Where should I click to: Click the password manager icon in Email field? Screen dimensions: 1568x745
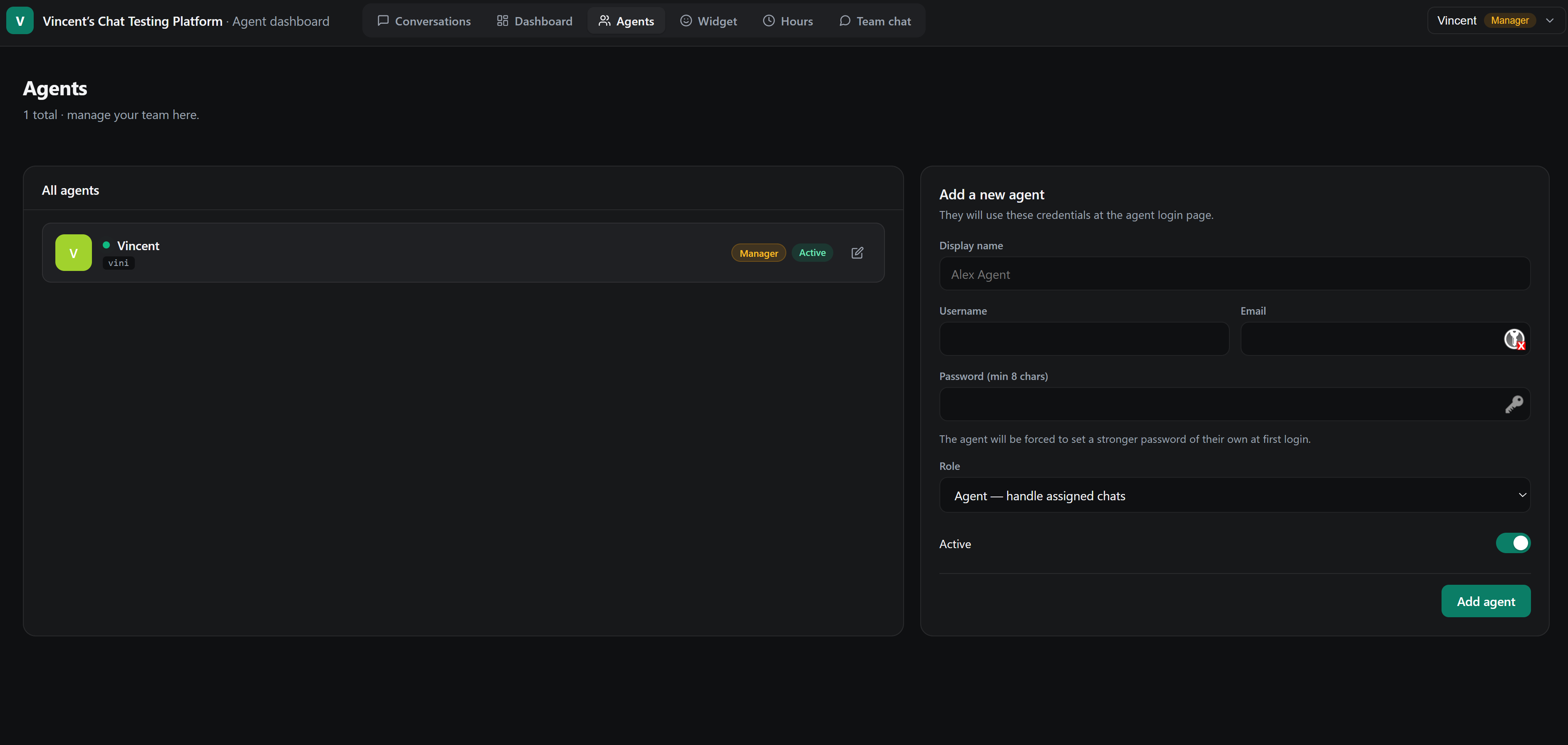1514,339
